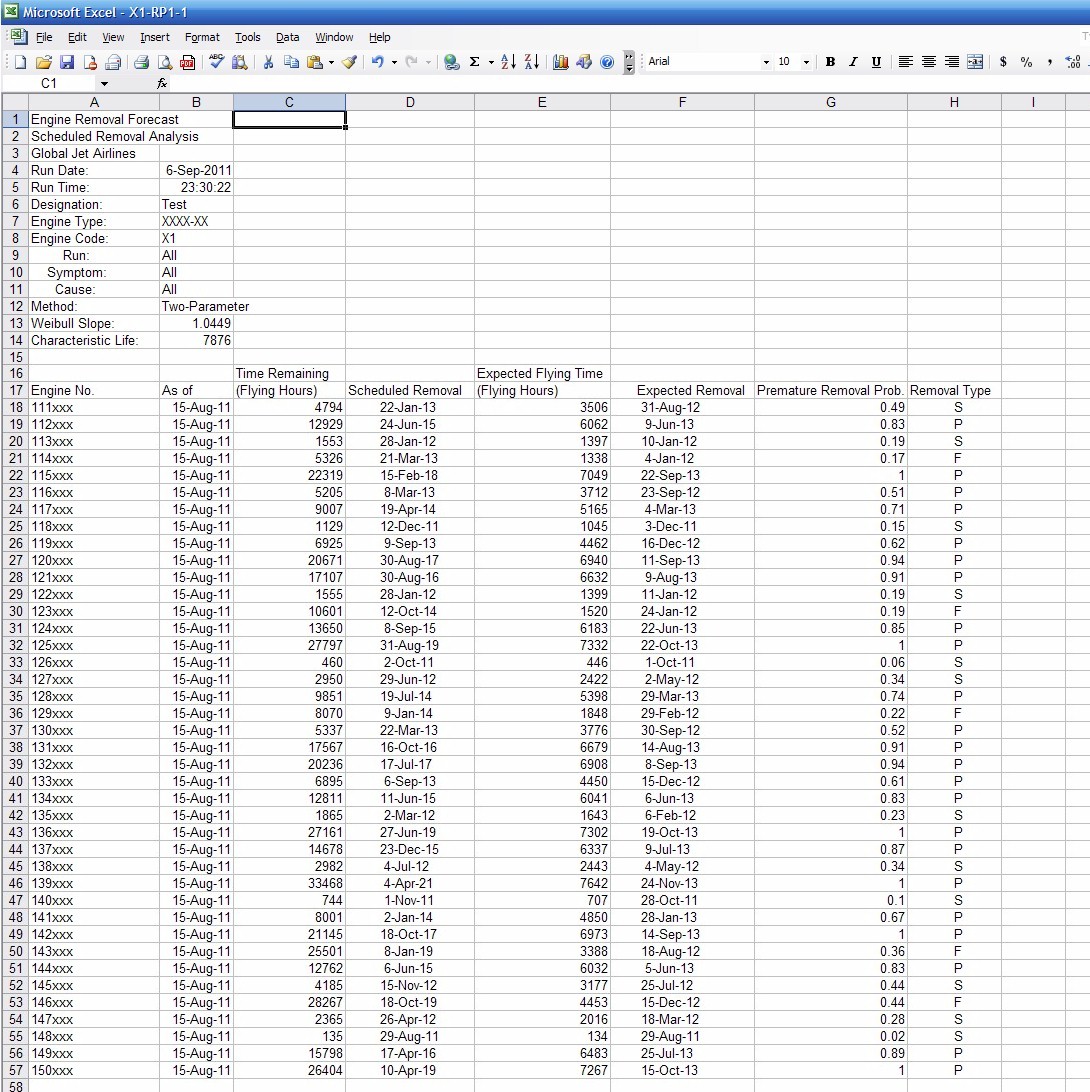Expand the Arial font name dropdown
The width and height of the screenshot is (1090, 1092).
tap(766, 62)
